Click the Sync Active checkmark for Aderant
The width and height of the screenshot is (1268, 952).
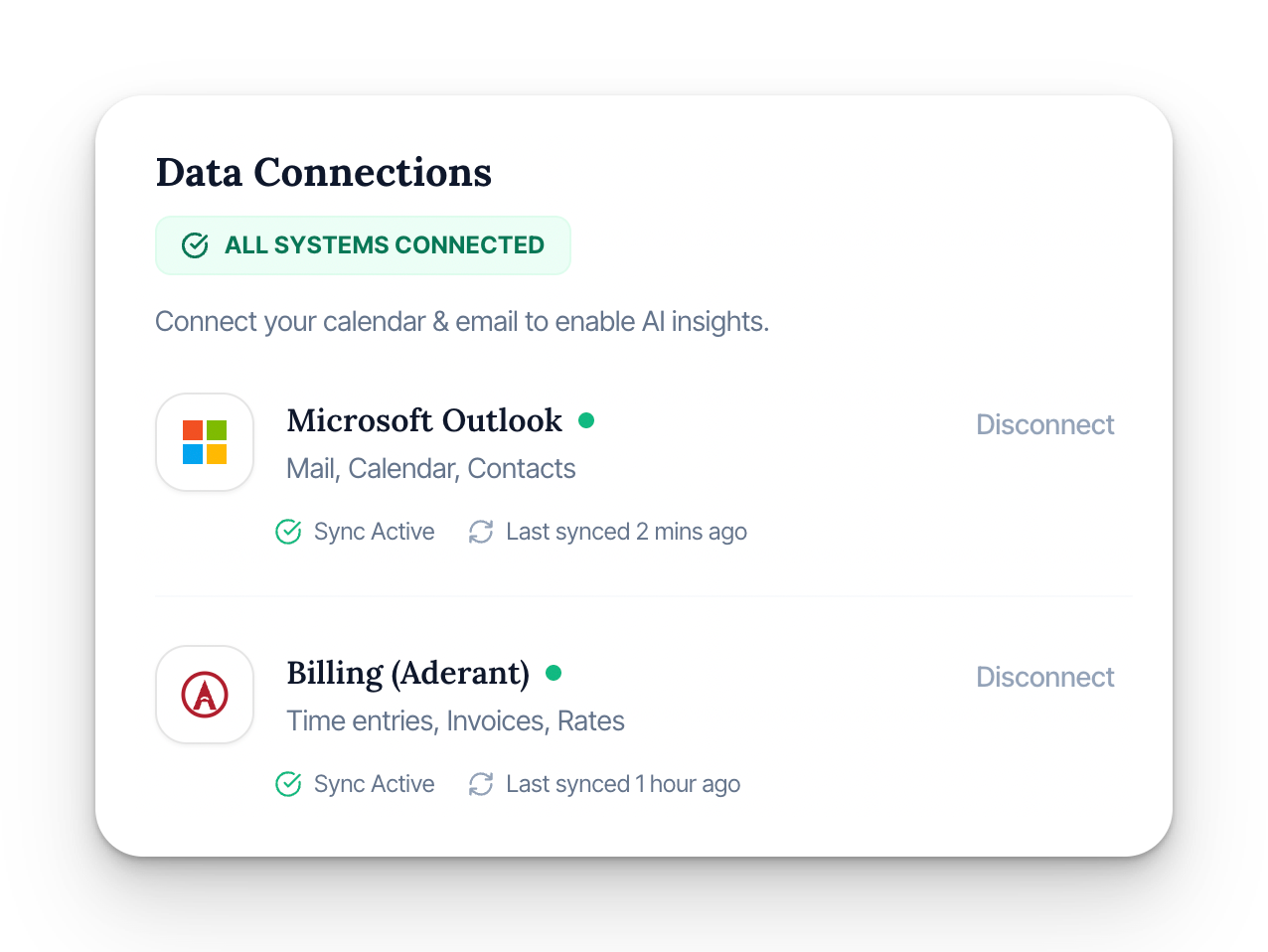(287, 784)
